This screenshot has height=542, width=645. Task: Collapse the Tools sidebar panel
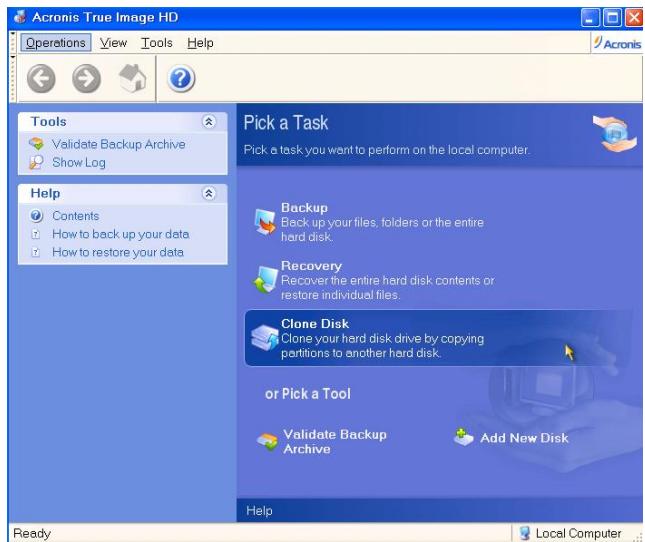(x=209, y=121)
